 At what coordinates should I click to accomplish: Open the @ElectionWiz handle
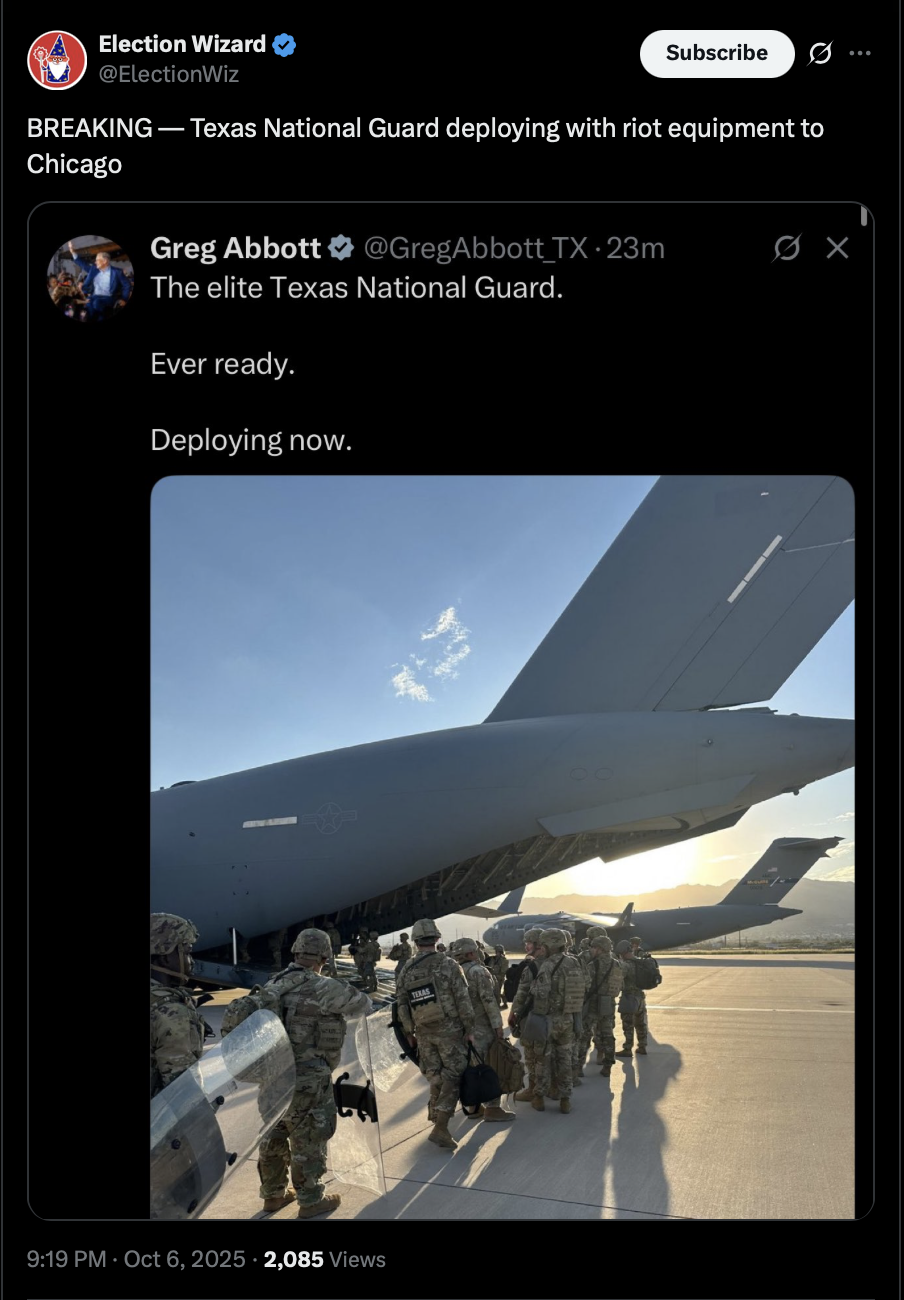[x=169, y=74]
